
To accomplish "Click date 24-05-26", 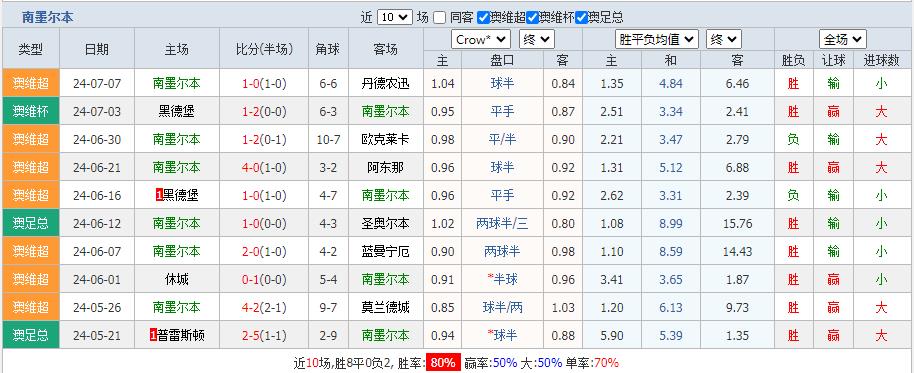I will point(97,307).
